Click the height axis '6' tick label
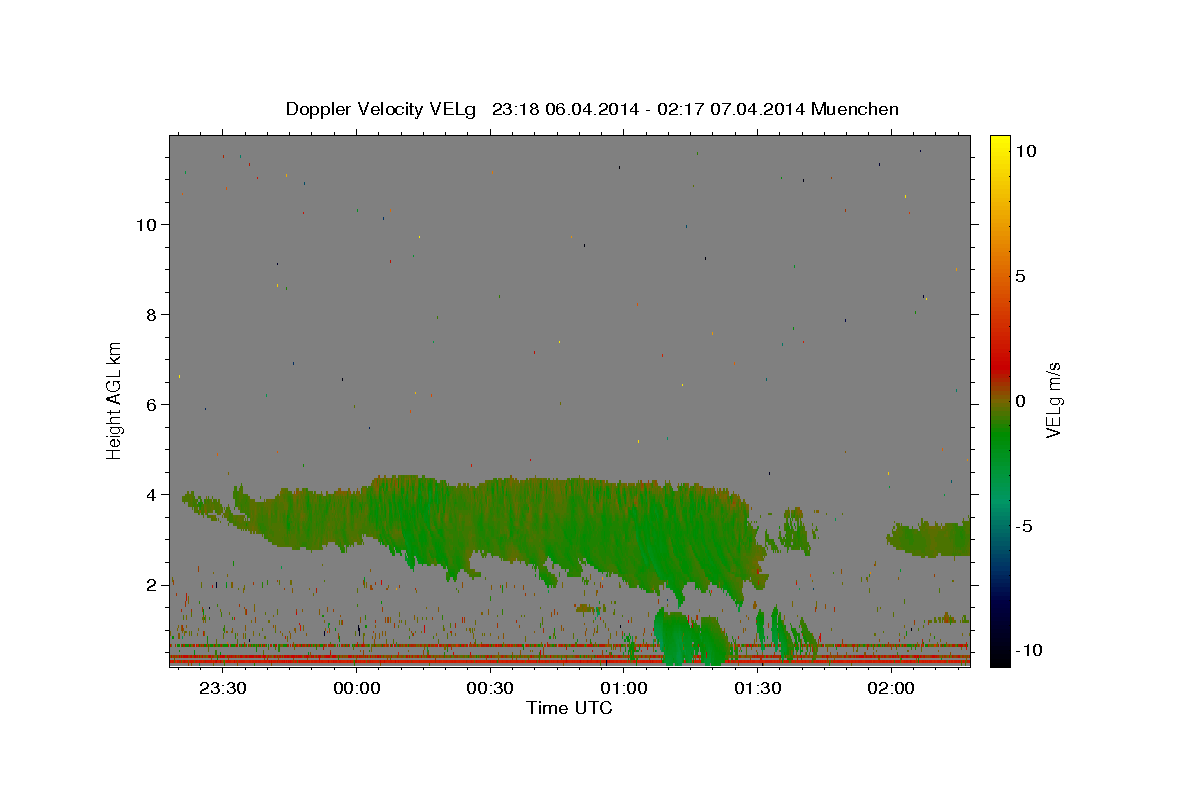The height and width of the screenshot is (800, 1200). click(x=153, y=404)
